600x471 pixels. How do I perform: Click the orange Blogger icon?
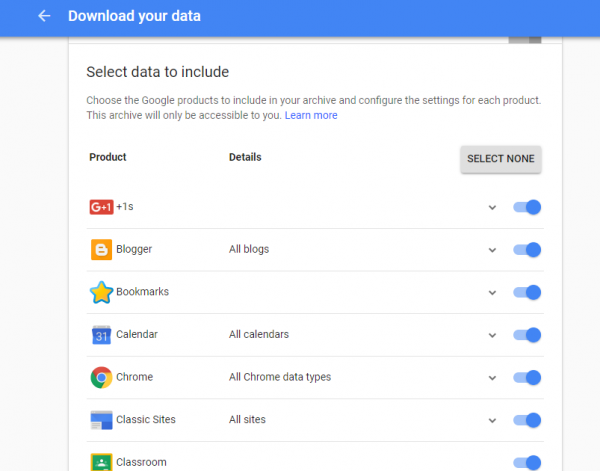(101, 249)
